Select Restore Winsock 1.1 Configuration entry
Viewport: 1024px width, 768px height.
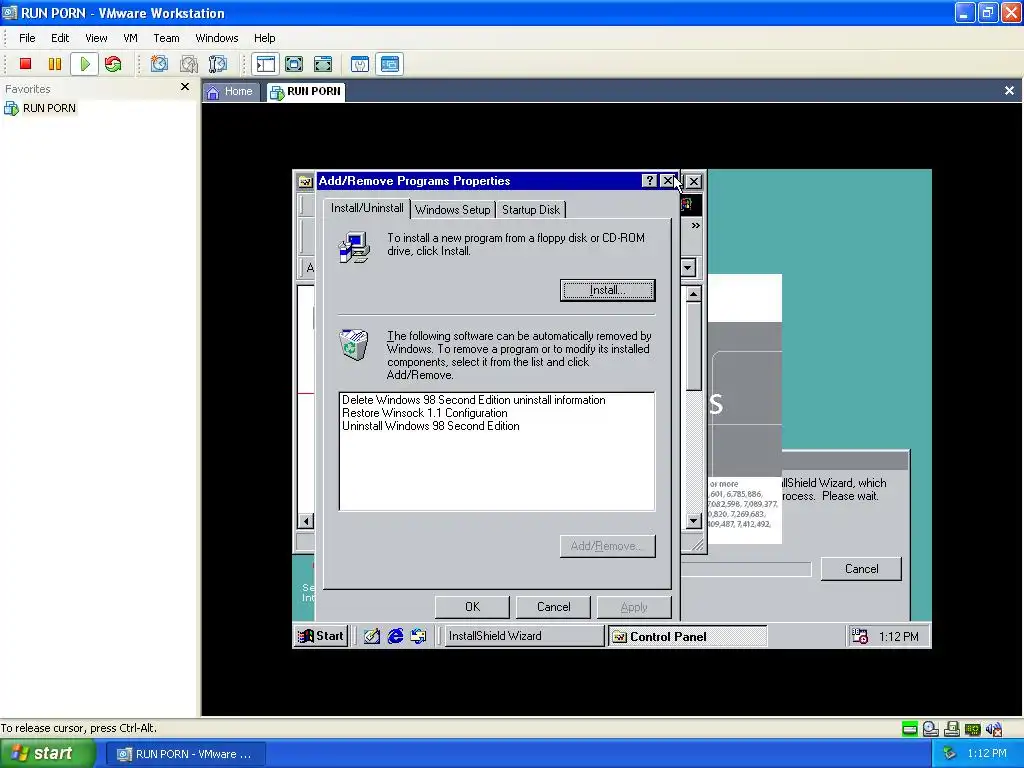point(424,413)
